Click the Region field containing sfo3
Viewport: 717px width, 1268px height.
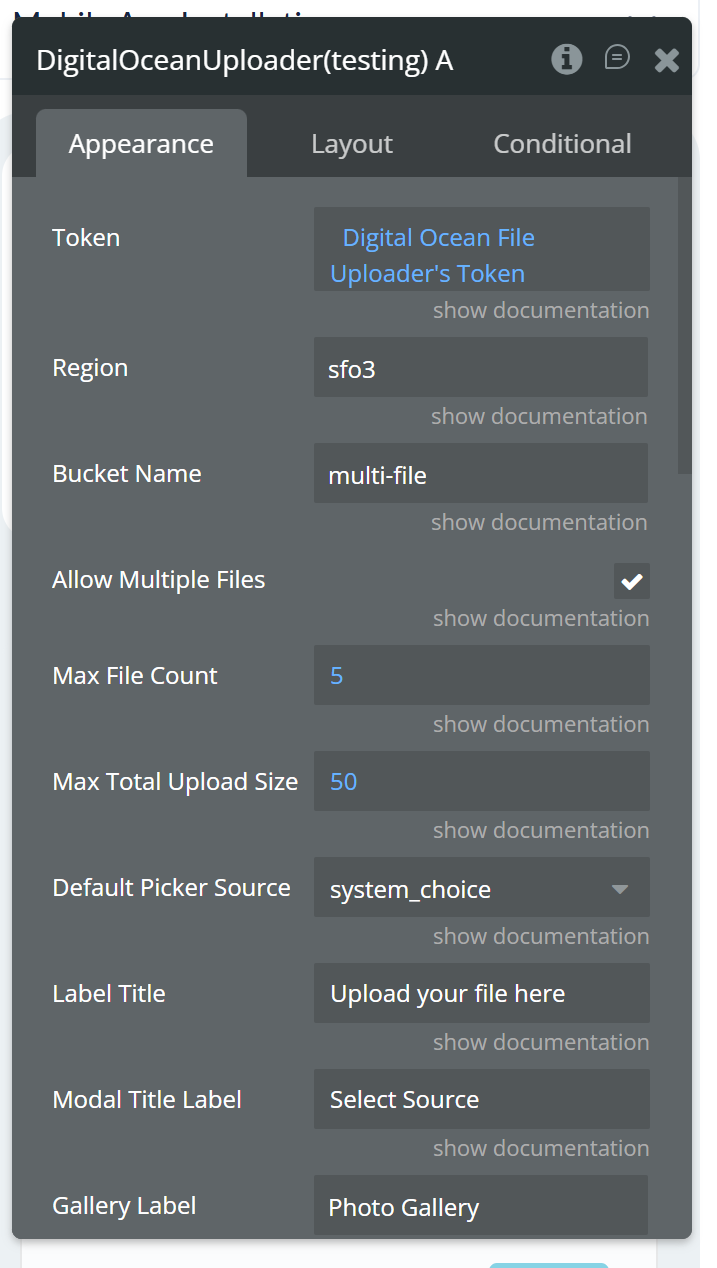(481, 367)
